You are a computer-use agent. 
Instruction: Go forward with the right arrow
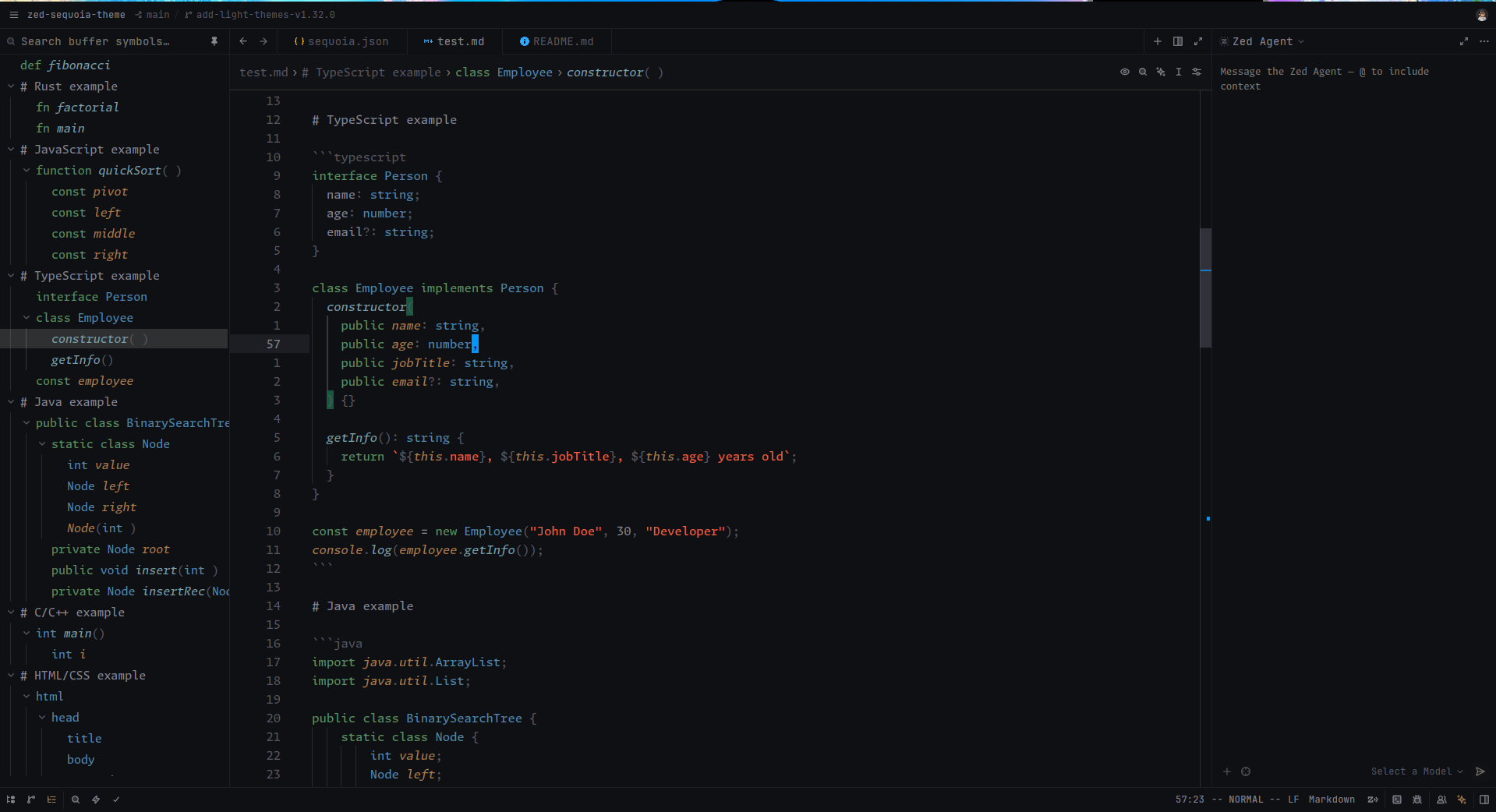click(263, 41)
